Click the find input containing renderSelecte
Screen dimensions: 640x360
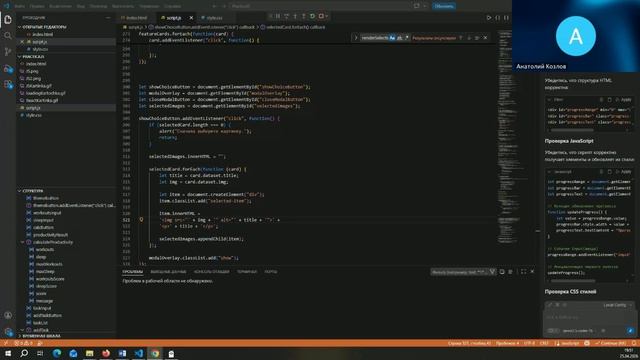tap(374, 38)
